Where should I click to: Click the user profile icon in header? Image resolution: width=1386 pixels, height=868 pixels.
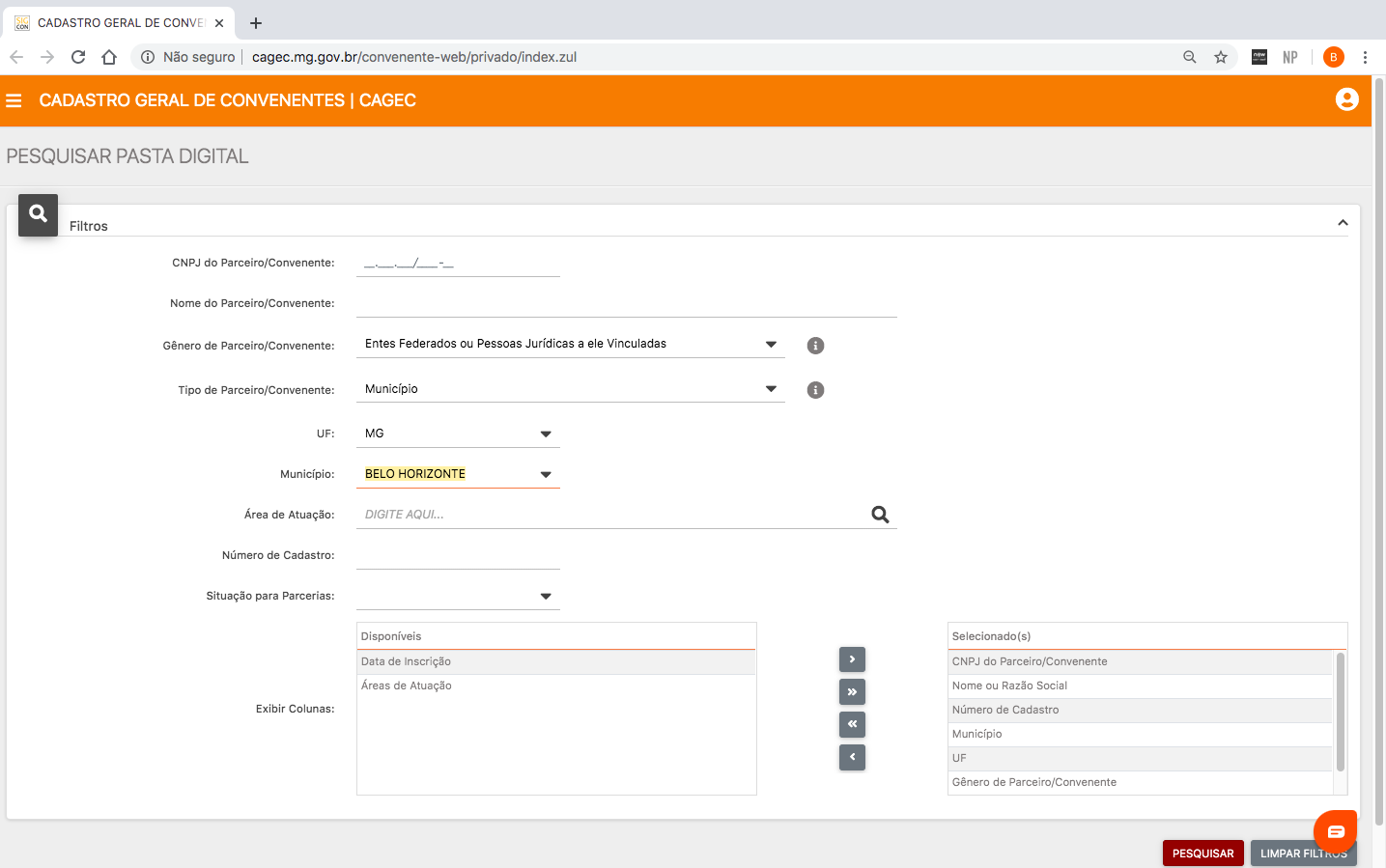coord(1346,99)
